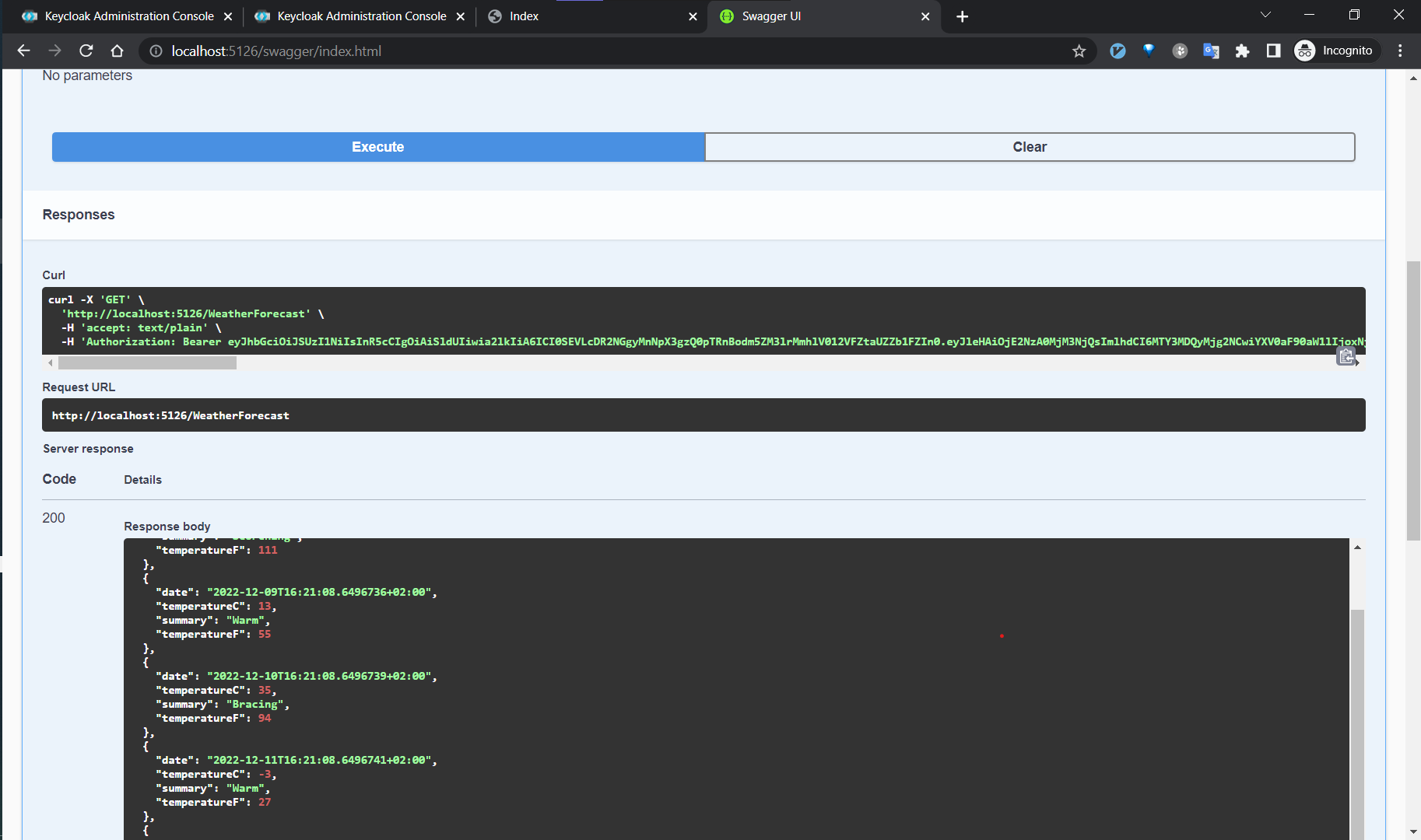The width and height of the screenshot is (1421, 840).
Task: Go back to the previous page
Action: pos(23,51)
